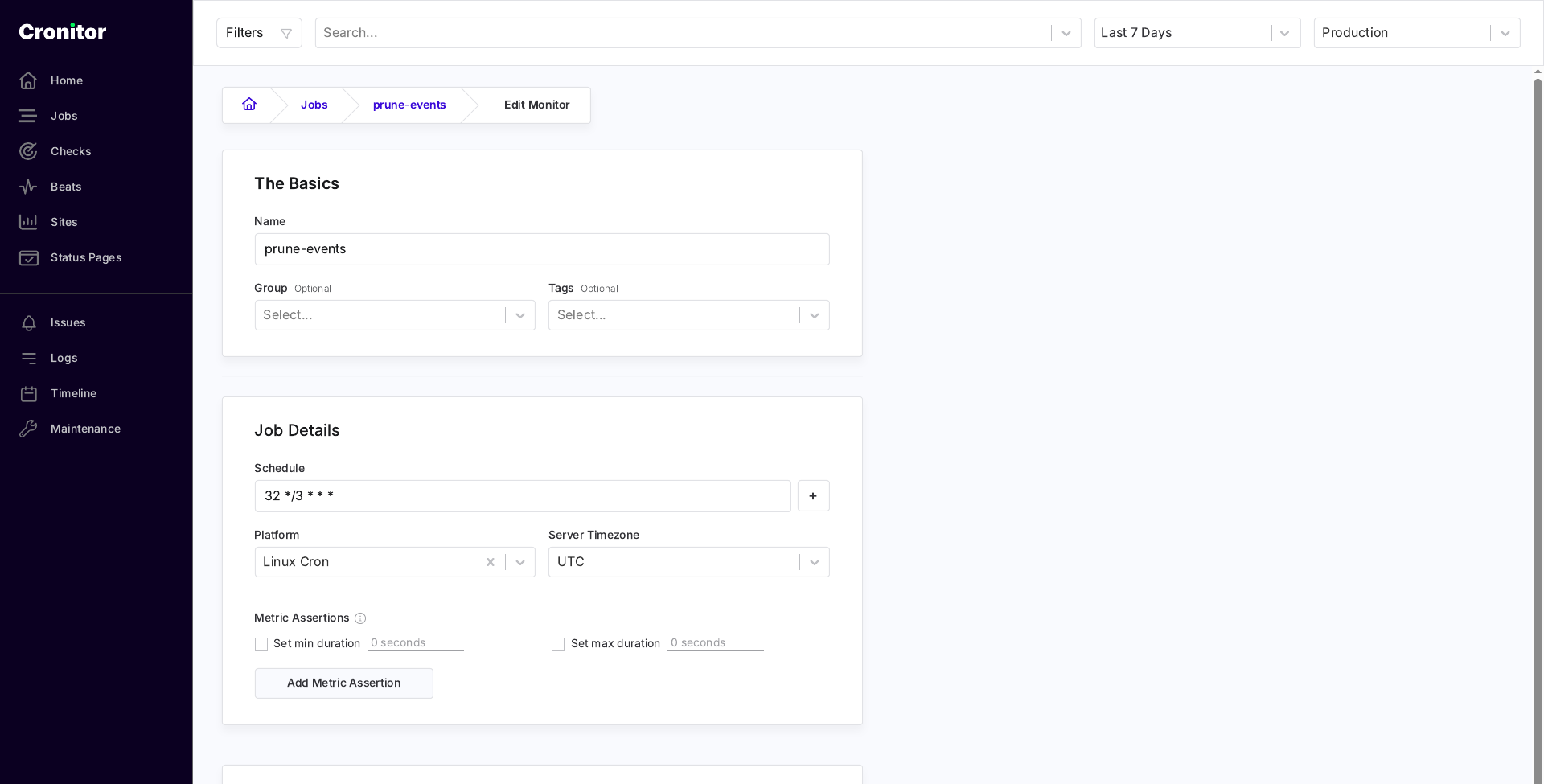Viewport: 1544px width, 784px height.
Task: Open the Tags select dropdown
Action: pyautogui.click(x=689, y=315)
